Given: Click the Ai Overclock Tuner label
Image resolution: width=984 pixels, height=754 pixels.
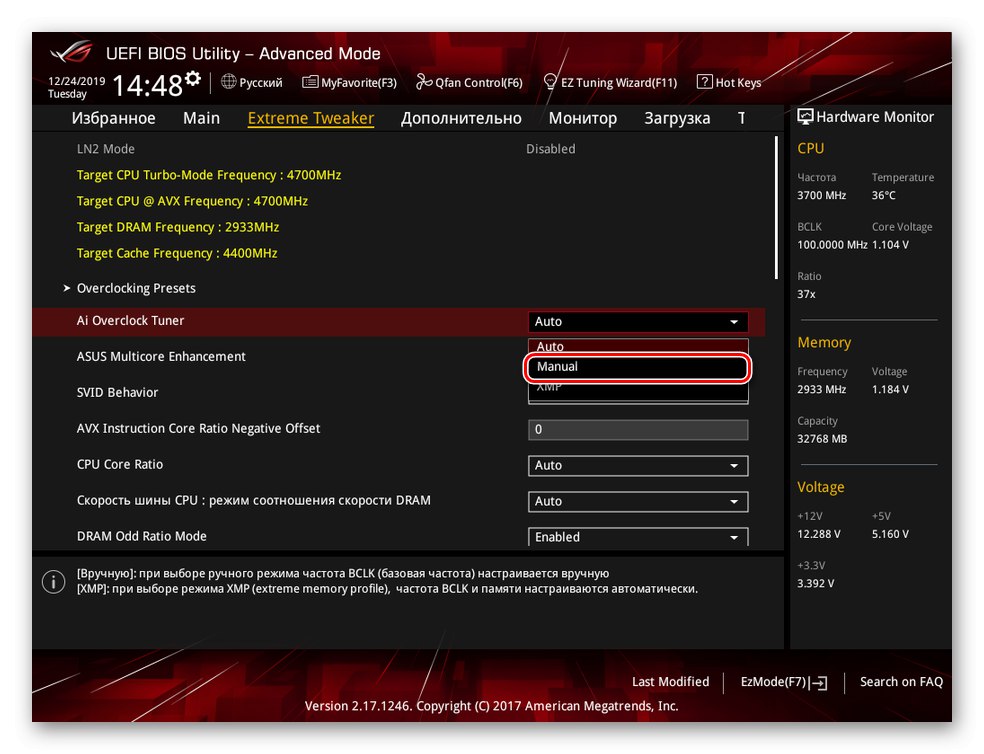Looking at the screenshot, I should click(131, 320).
